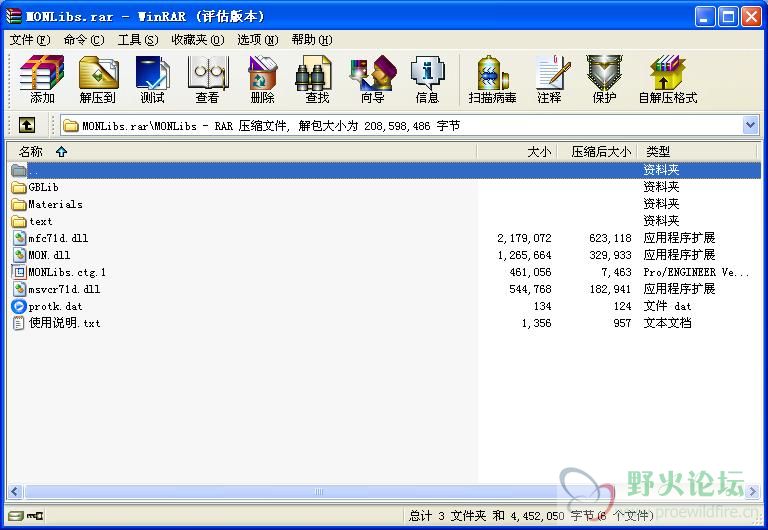Screen dimensions: 768x530
Task: Click the disk icon in status bar
Action: point(16,516)
